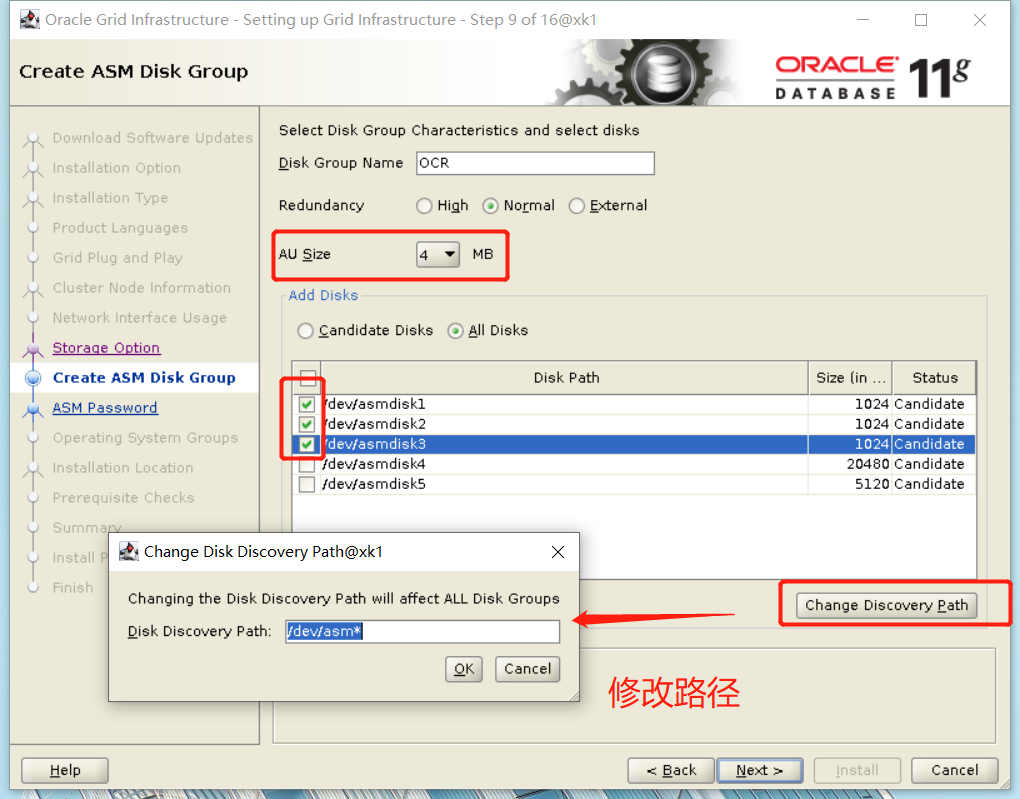
Task: Uncheck the /dev/asmdisk3 checkbox
Action: coord(307,444)
